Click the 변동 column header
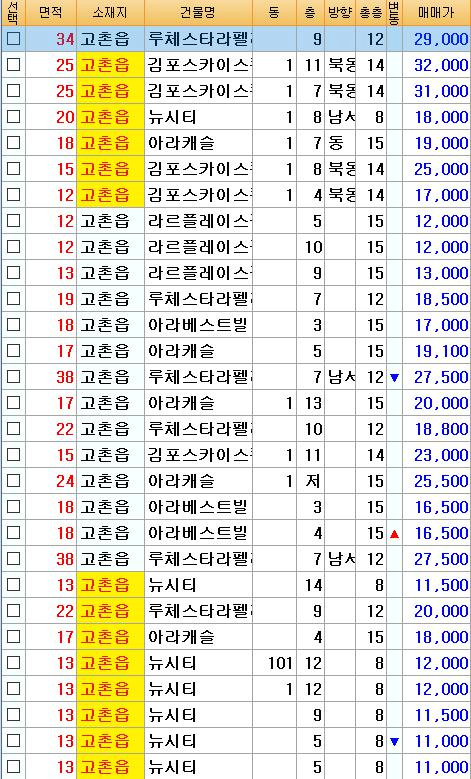The image size is (471, 779). [394, 13]
